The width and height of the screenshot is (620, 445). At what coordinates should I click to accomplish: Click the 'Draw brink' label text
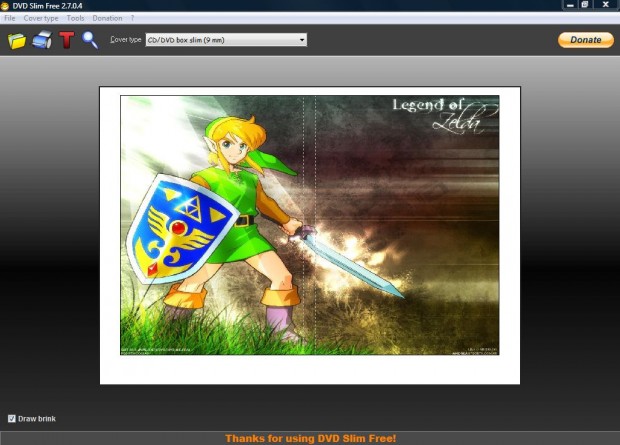(37, 418)
